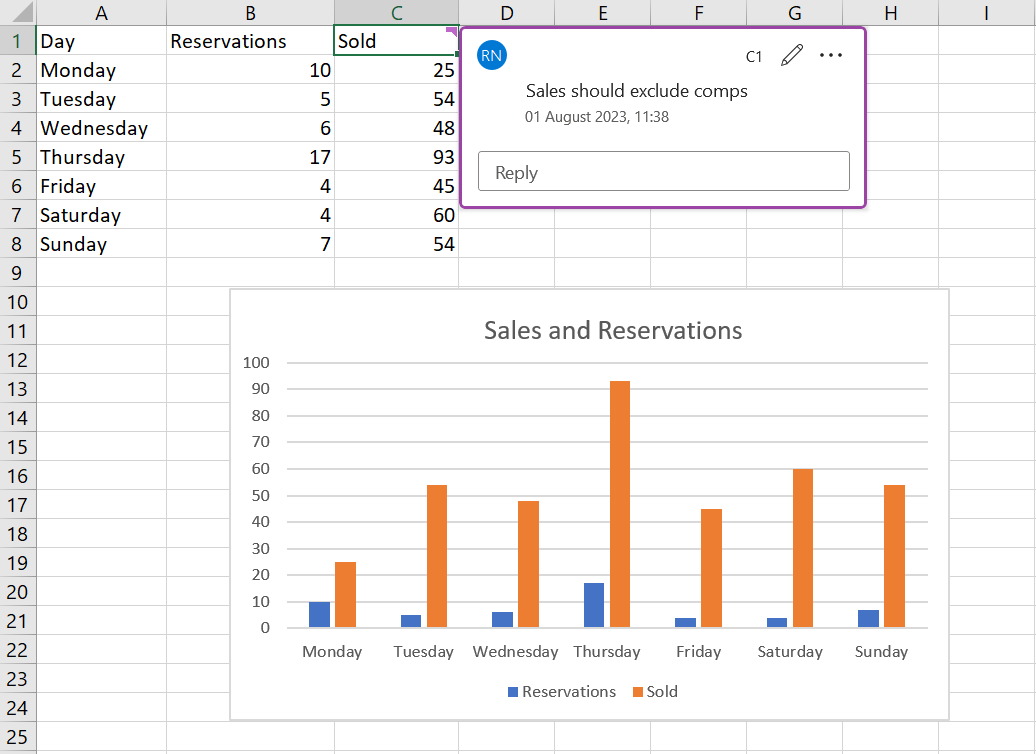Select row 1 header

[x=17, y=41]
